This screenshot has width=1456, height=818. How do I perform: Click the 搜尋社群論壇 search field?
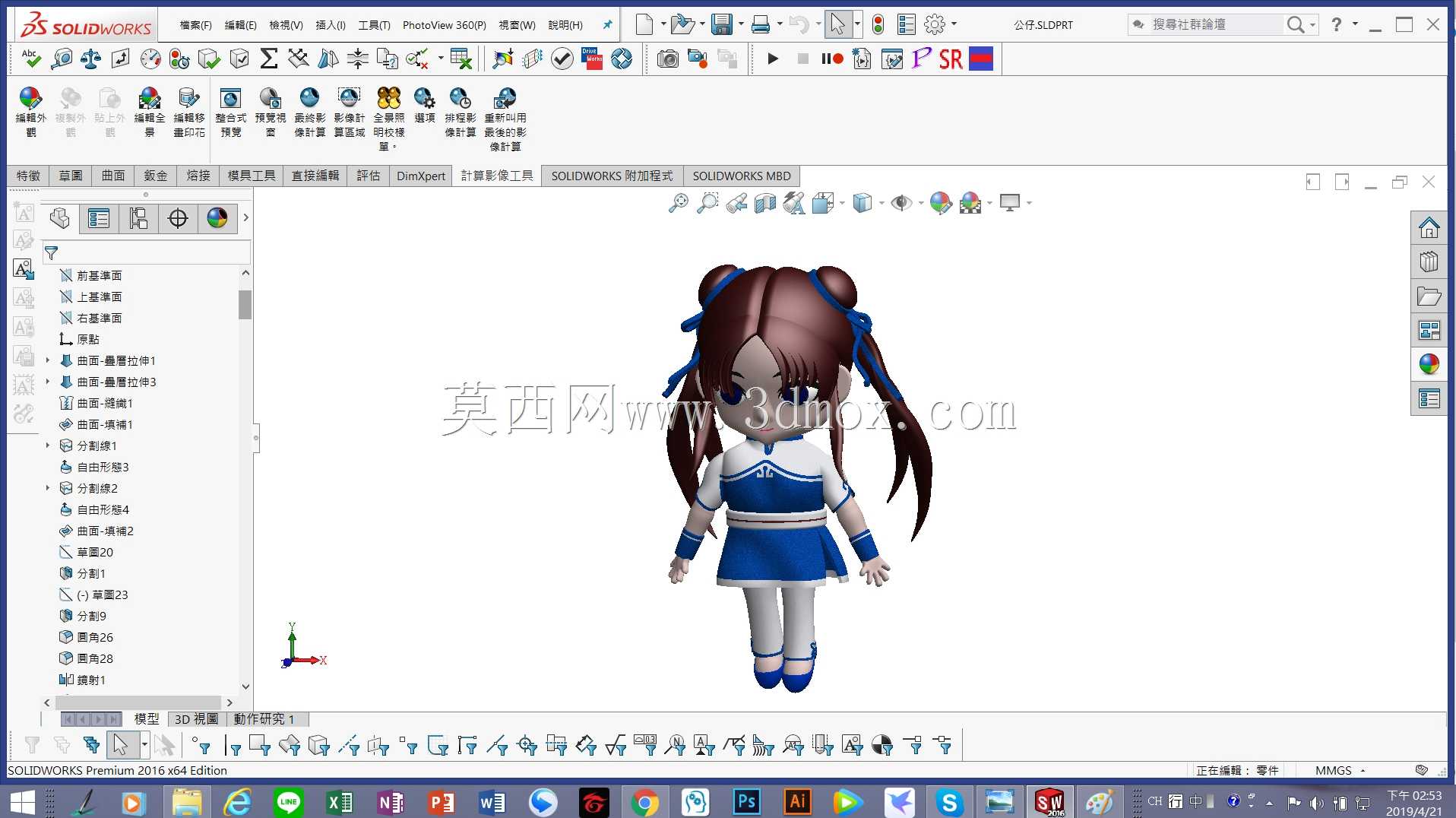pos(1215,25)
